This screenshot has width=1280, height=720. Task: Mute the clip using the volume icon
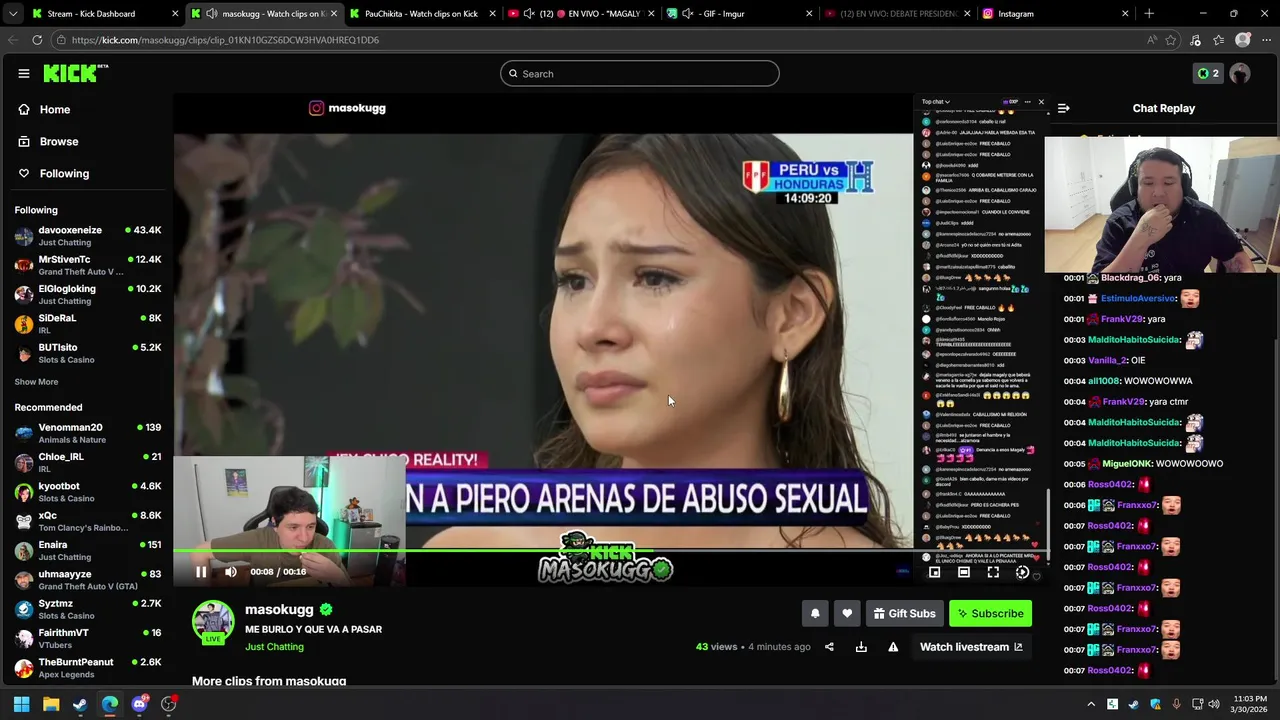(x=231, y=572)
